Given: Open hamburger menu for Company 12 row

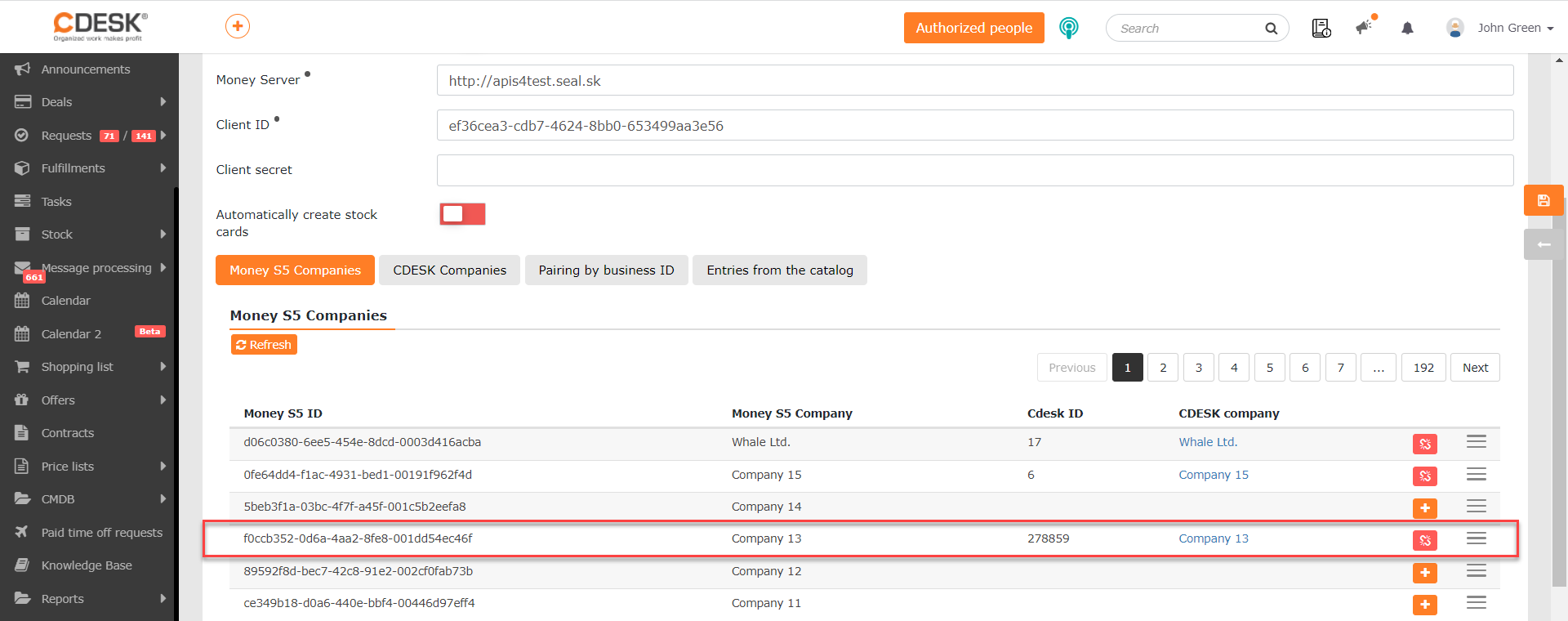Looking at the screenshot, I should [x=1477, y=570].
